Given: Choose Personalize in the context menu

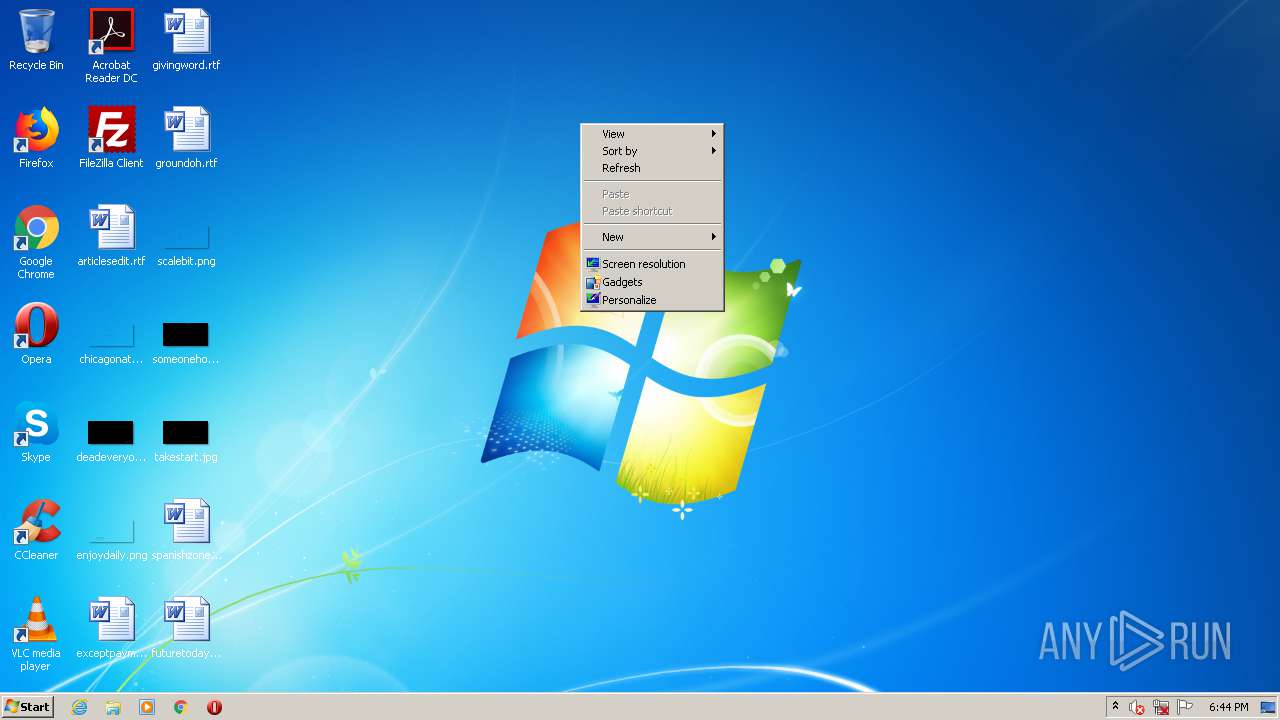Looking at the screenshot, I should pyautogui.click(x=652, y=300).
